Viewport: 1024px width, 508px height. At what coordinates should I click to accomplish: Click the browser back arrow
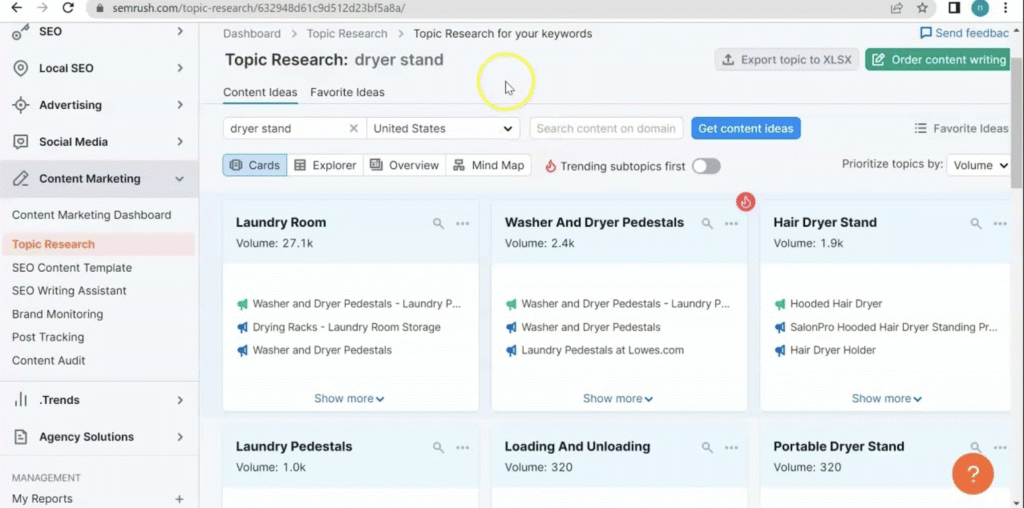tap(17, 8)
